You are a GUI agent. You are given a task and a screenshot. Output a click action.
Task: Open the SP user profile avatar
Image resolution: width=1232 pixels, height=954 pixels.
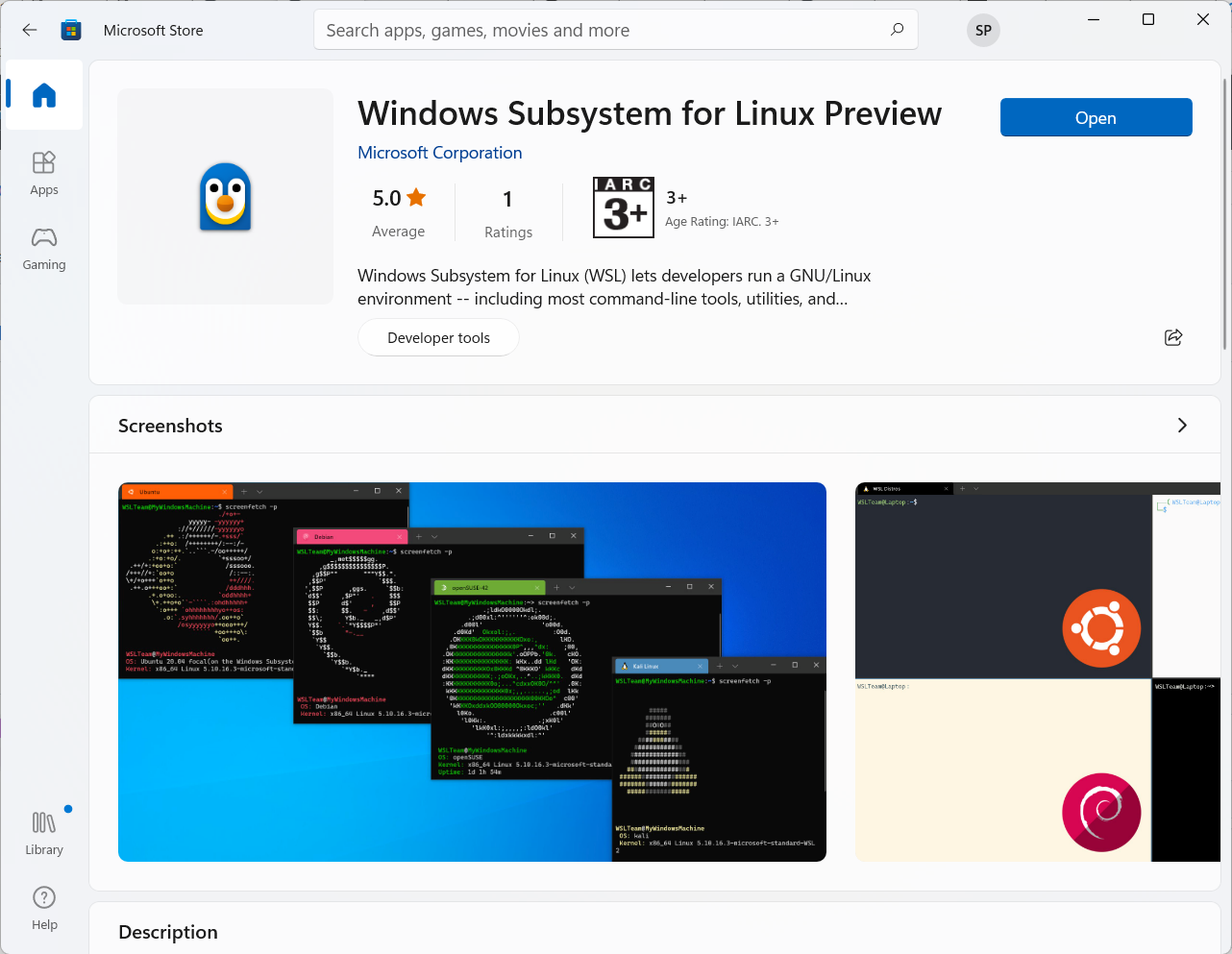tap(983, 30)
